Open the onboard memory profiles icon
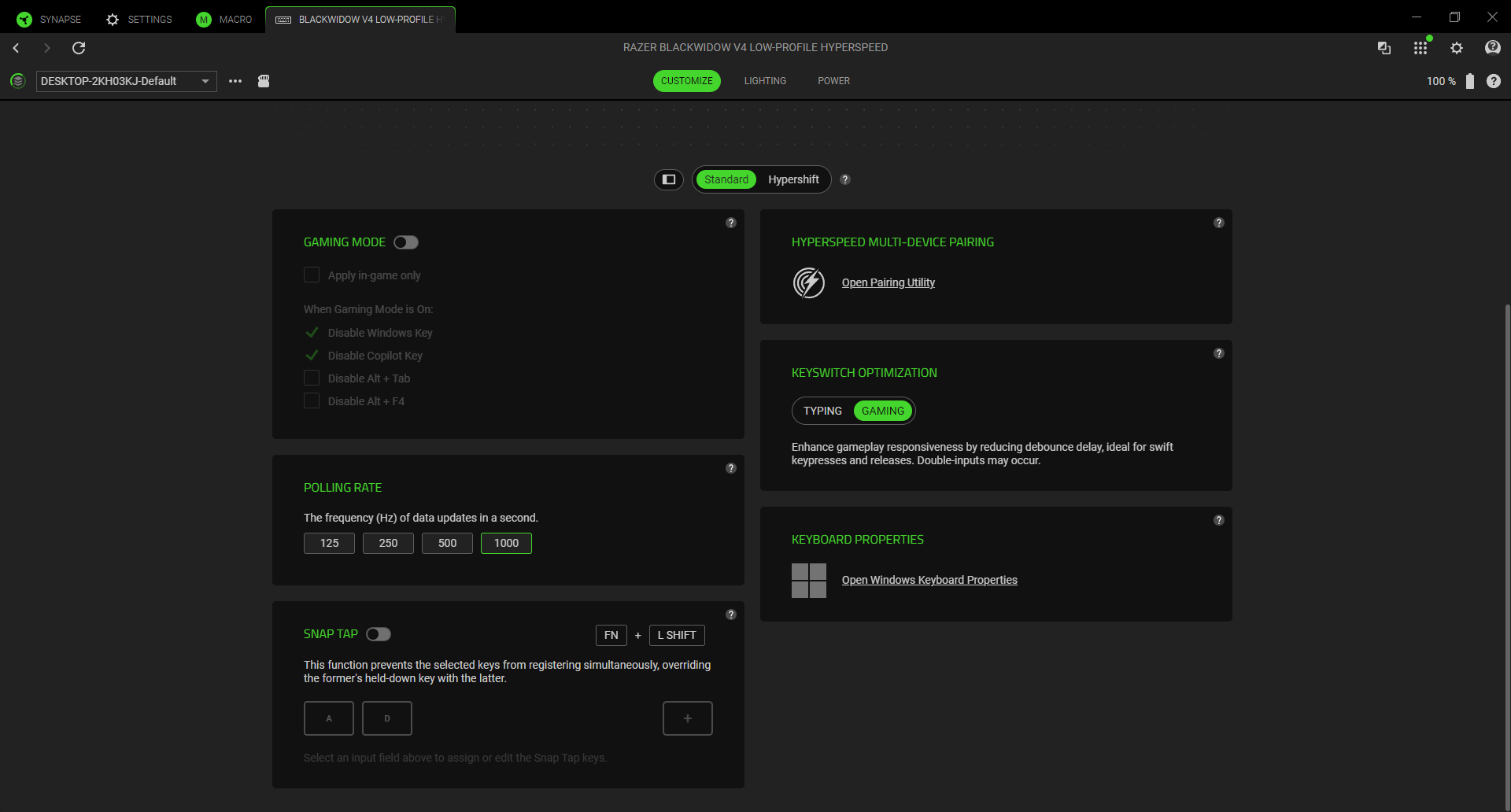The image size is (1511, 812). point(264,81)
